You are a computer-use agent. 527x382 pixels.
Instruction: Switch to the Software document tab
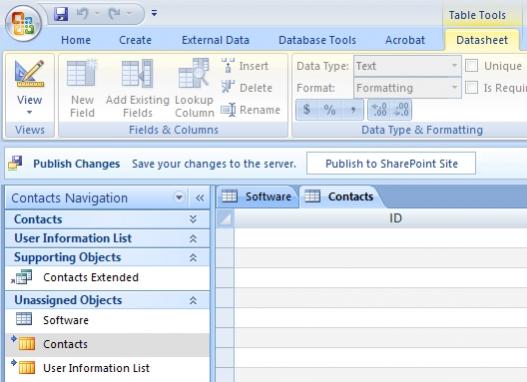coord(257,197)
